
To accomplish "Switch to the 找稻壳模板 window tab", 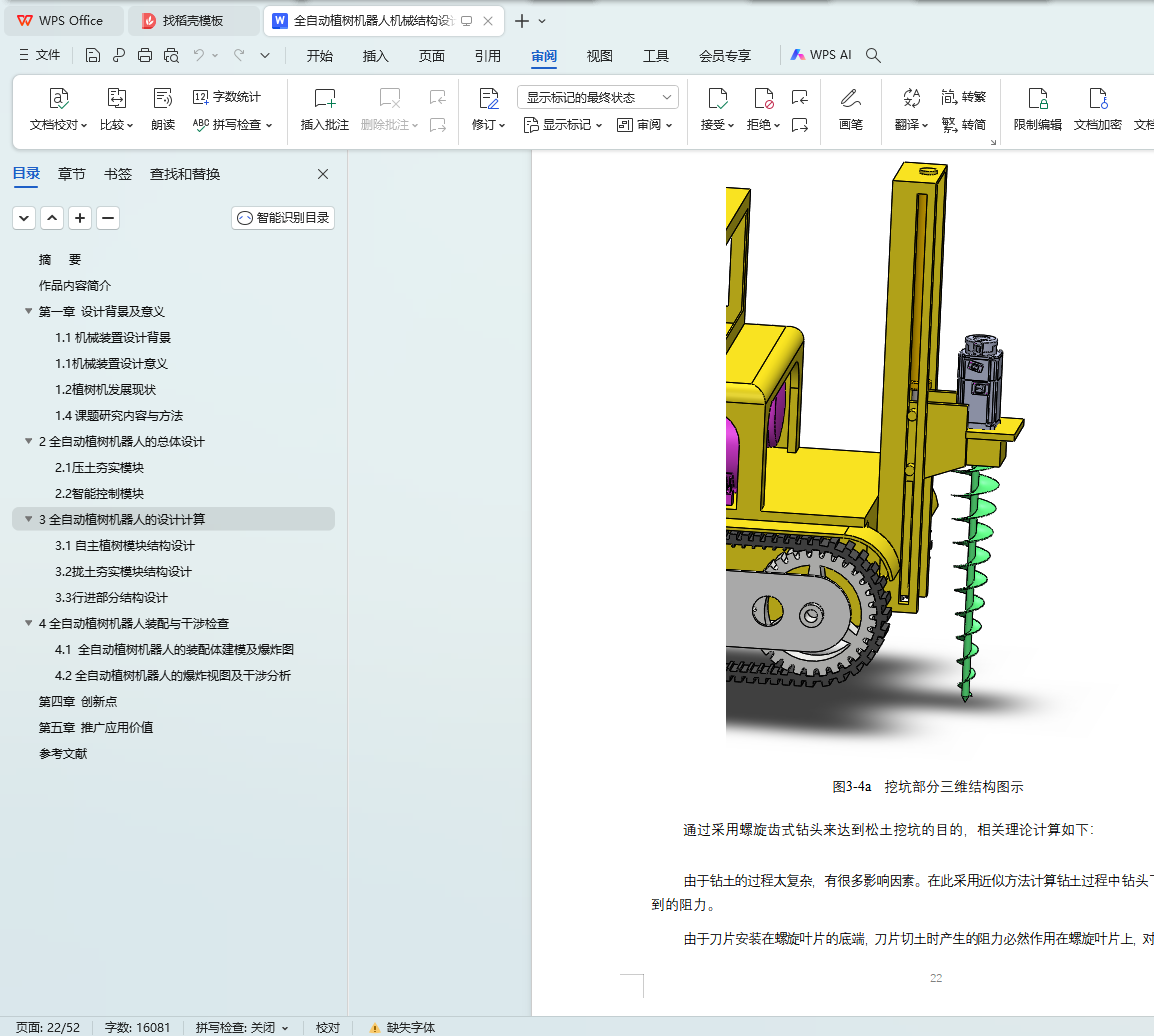I will point(193,21).
